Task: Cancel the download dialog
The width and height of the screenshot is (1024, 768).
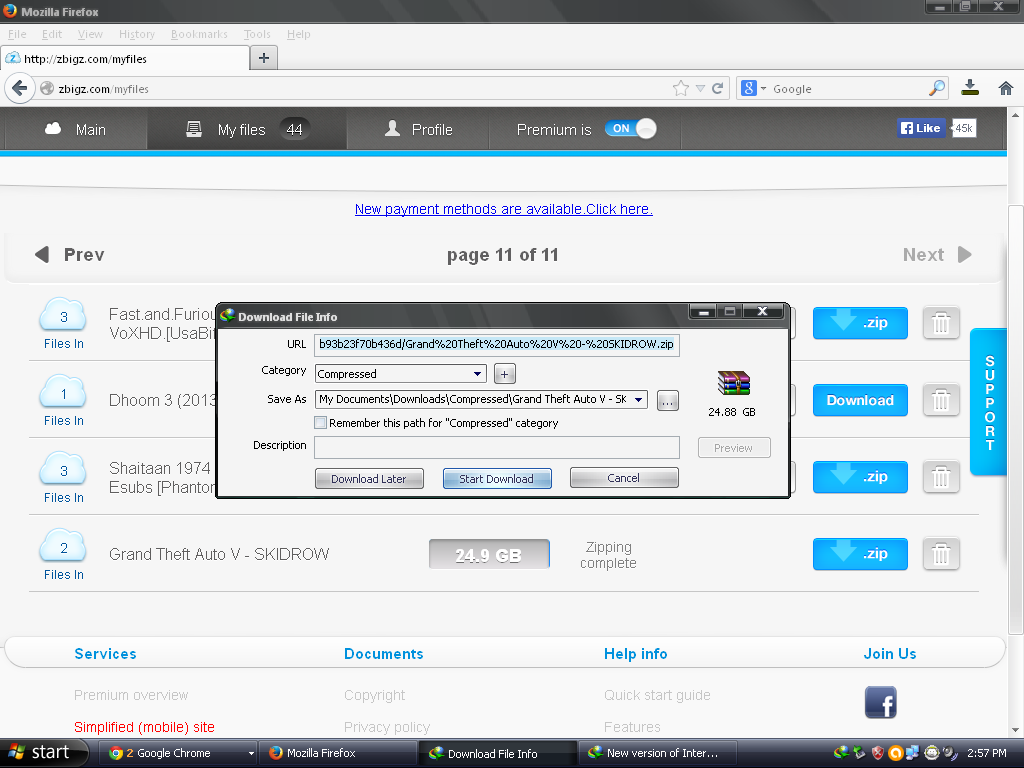Action: (624, 478)
